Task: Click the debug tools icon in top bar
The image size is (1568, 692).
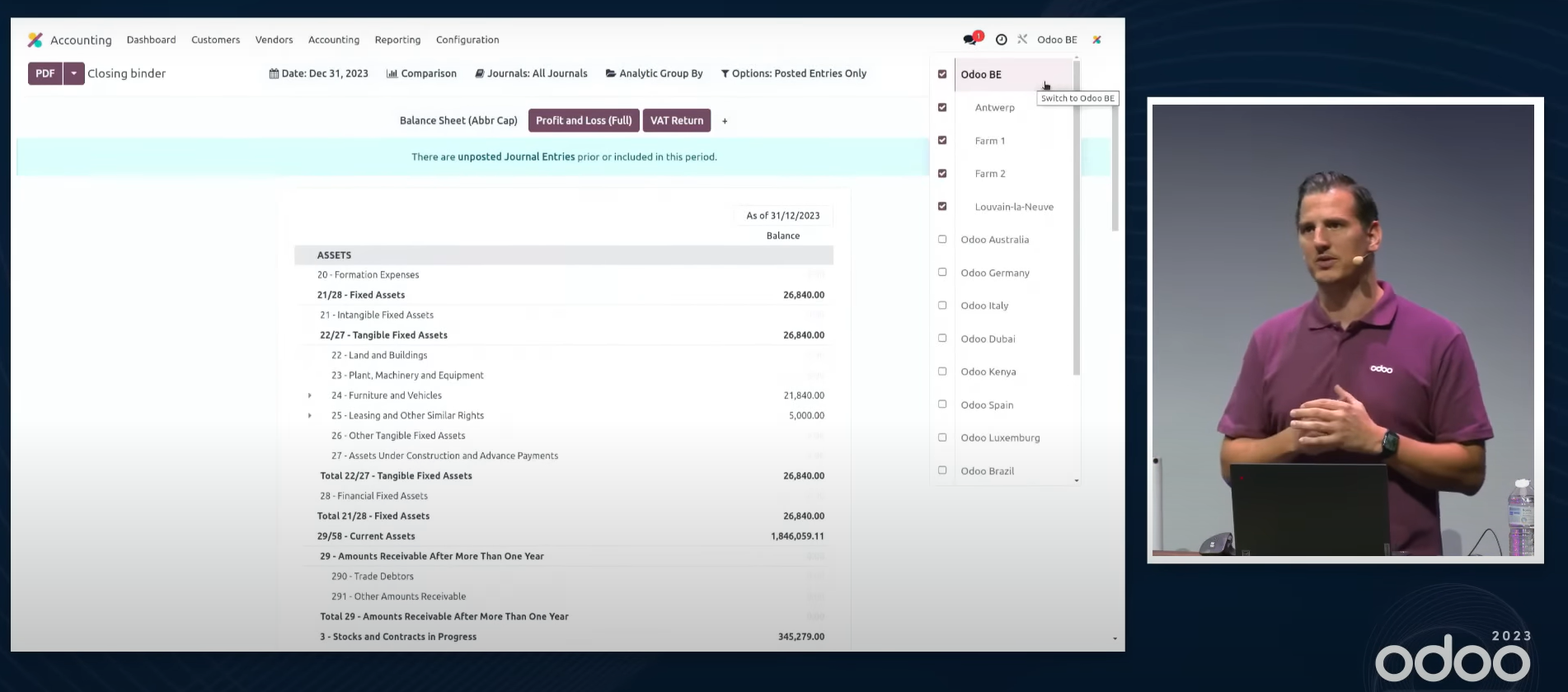Action: (1022, 39)
